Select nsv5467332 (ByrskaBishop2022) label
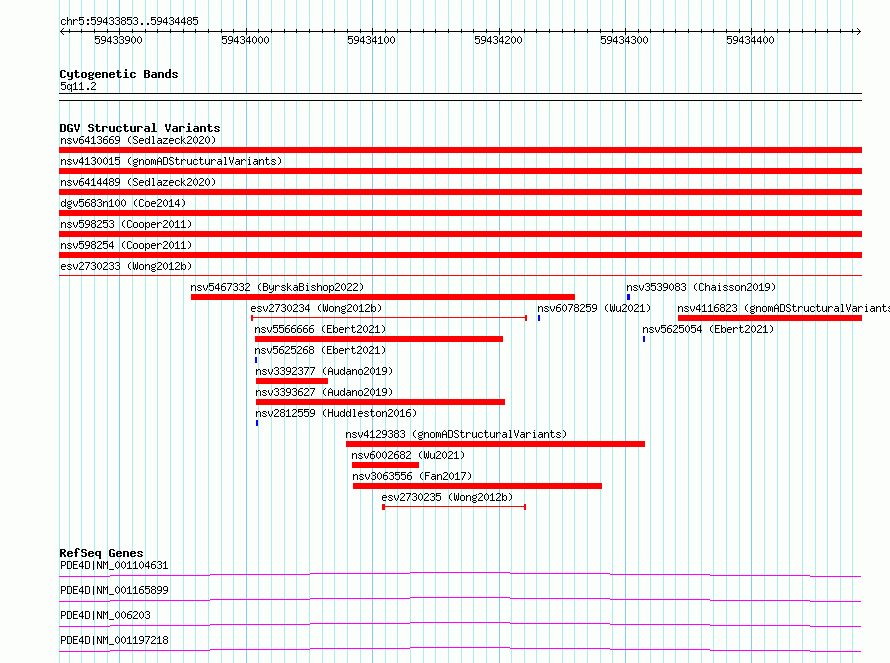Viewport: 890px width, 663px height. pos(277,287)
